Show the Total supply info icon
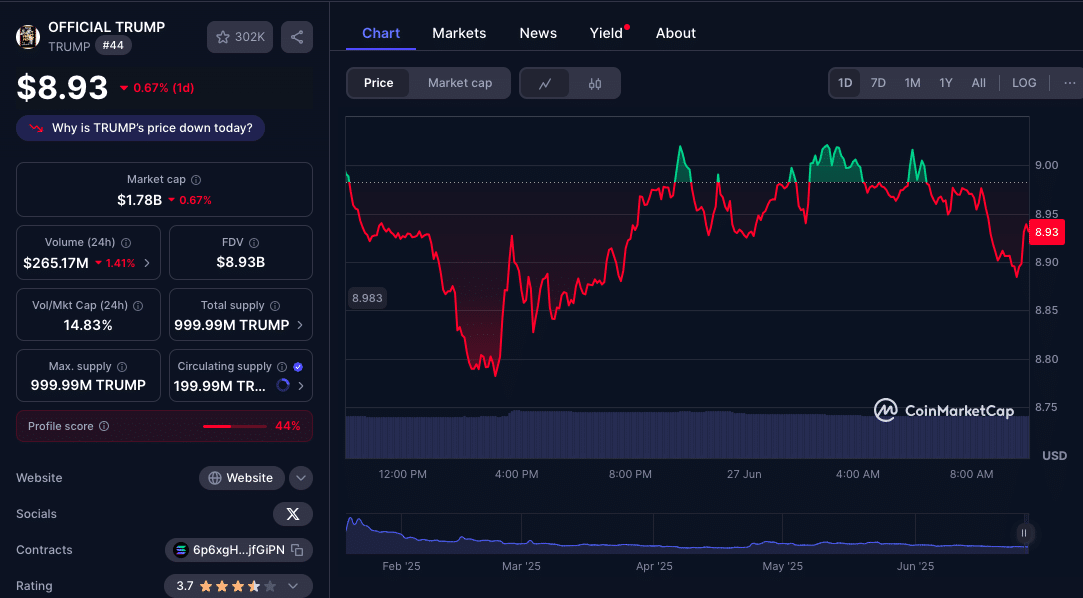 [275, 306]
